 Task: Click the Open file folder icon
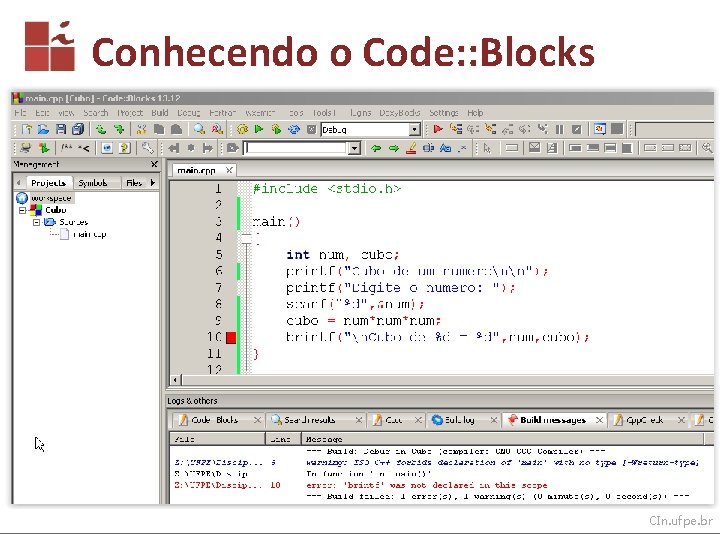44,129
